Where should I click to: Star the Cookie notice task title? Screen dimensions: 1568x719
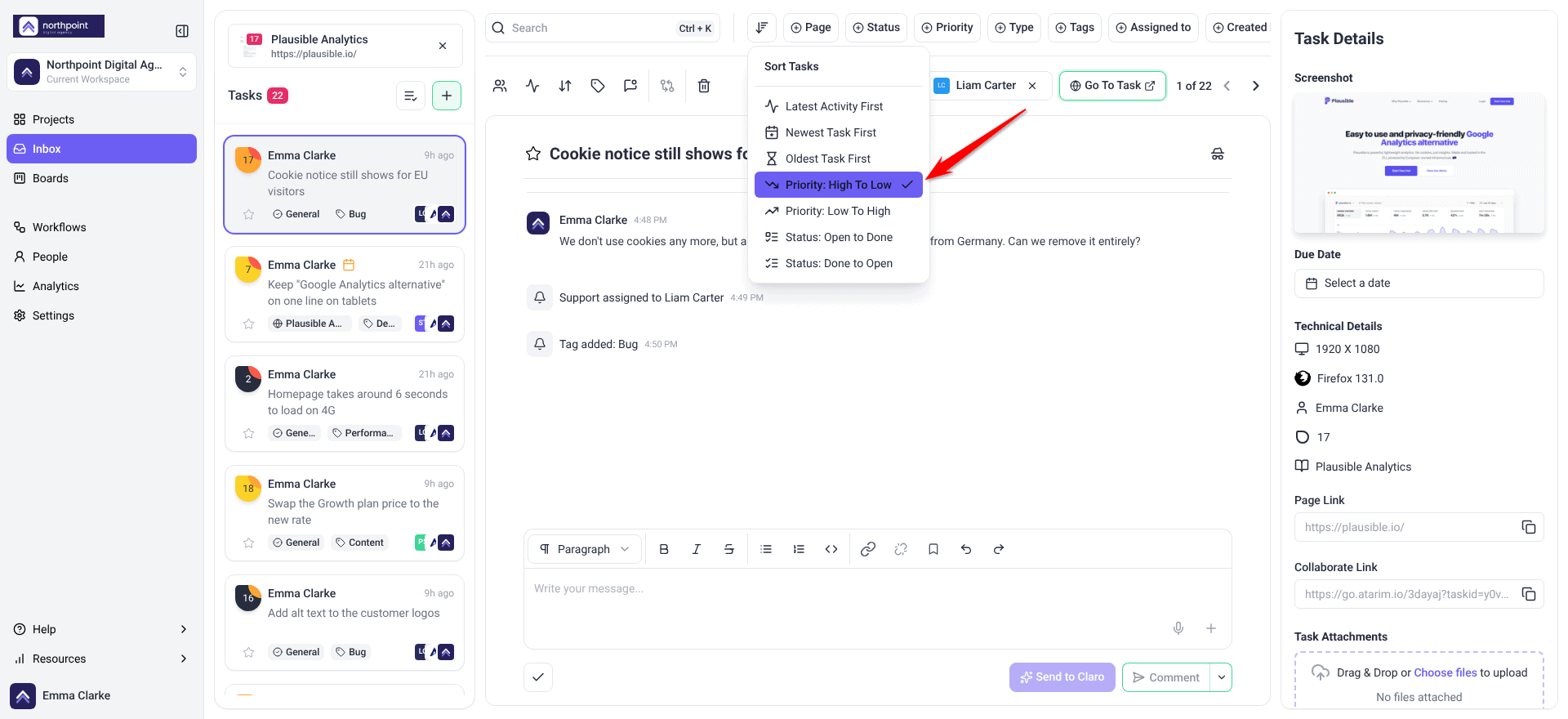click(533, 154)
